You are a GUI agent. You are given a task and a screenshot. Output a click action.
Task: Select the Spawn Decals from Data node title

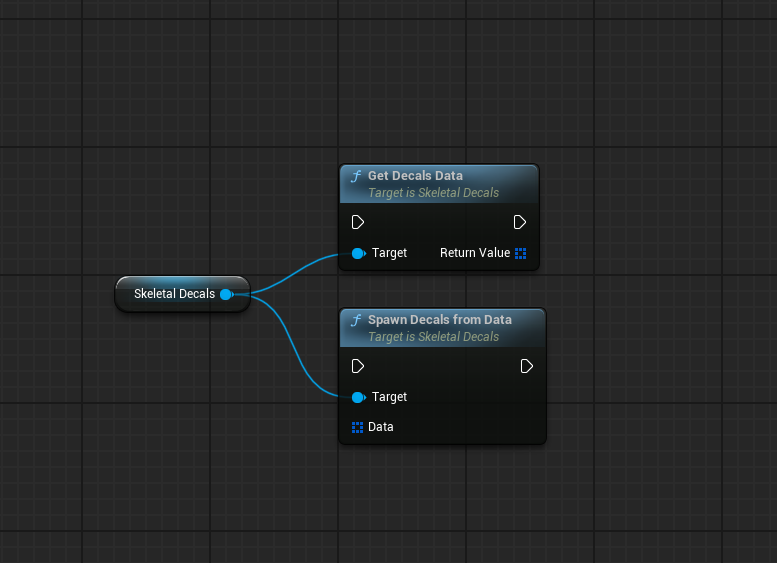(440, 320)
